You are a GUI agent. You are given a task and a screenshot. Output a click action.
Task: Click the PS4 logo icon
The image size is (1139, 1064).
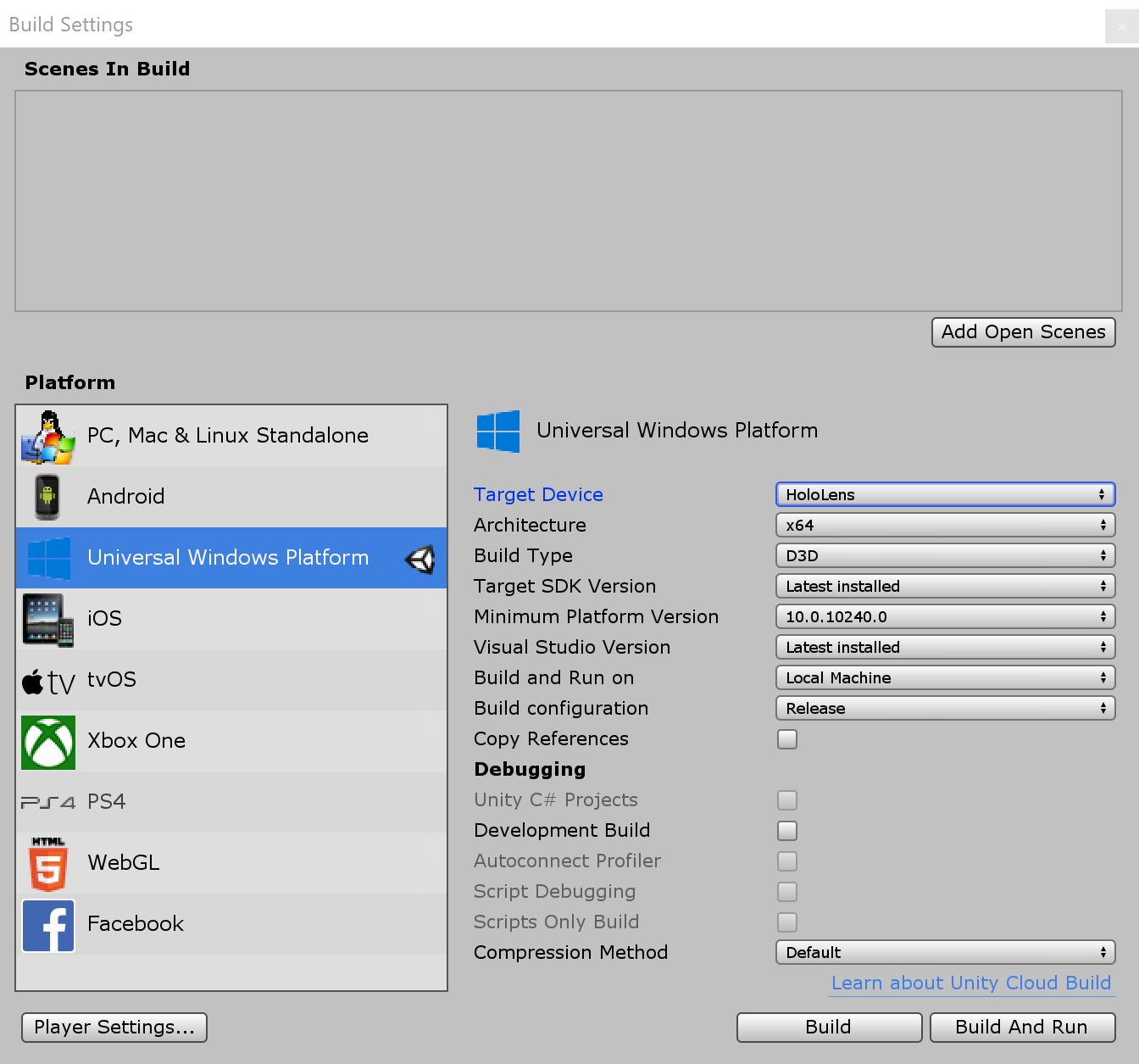click(x=48, y=802)
